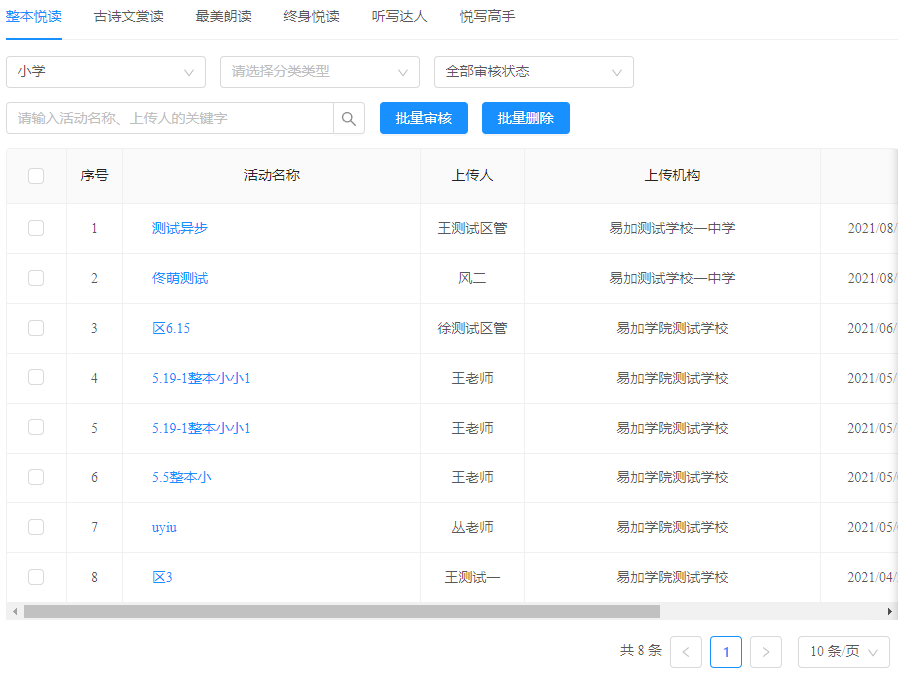Screen dimensions: 903x677
Task: Check the row for 5.5整本小
Action: coord(36,477)
